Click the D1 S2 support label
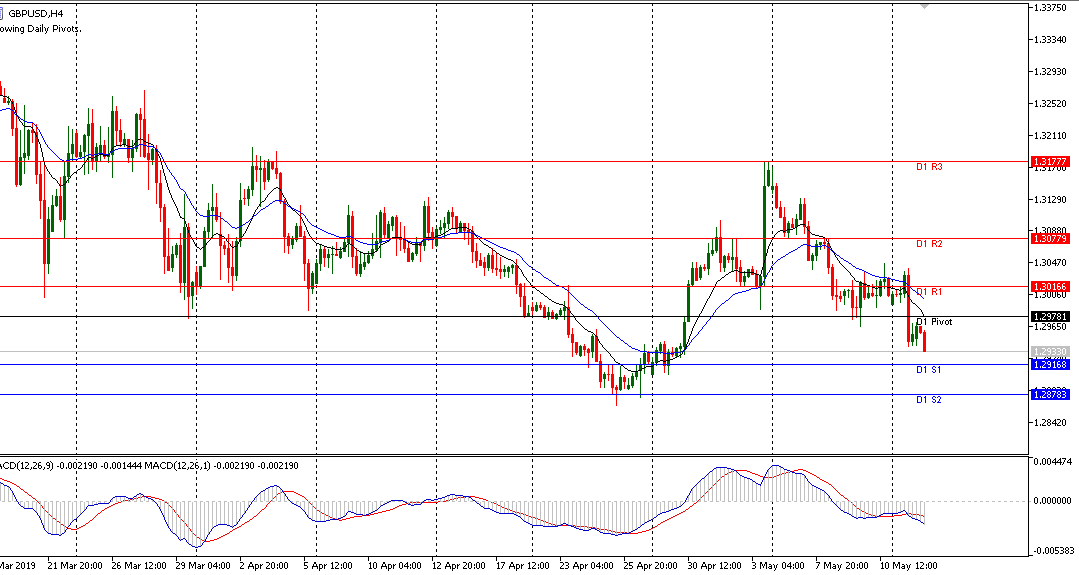Screen dimensions: 1079x575 (x=928, y=400)
